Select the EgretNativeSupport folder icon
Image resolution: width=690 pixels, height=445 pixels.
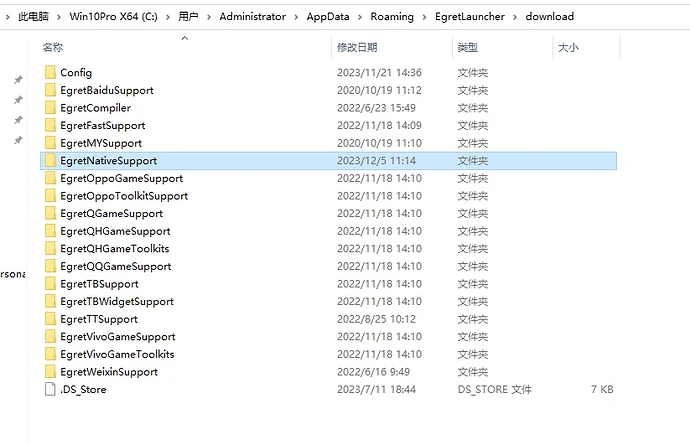(x=50, y=160)
